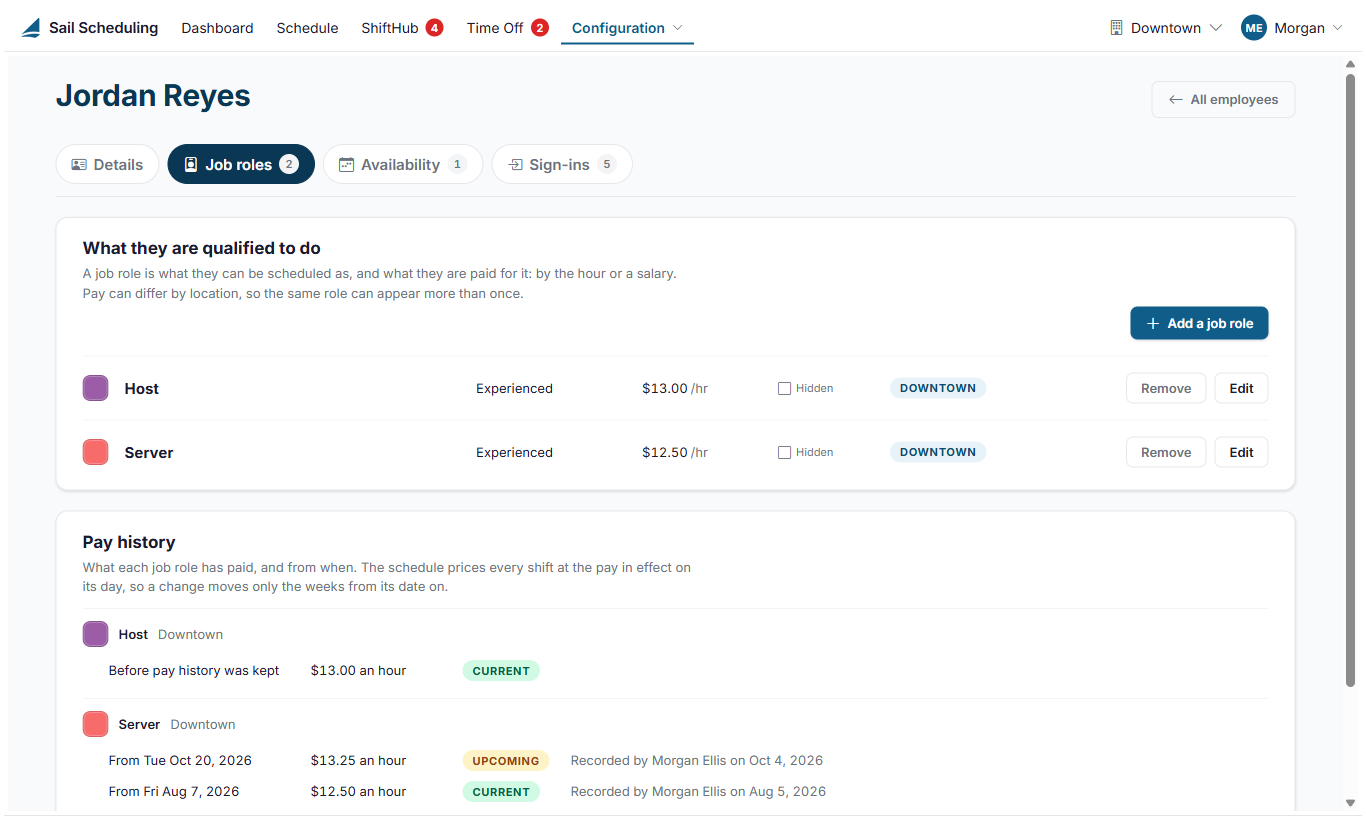
Task: Open ShiftHub from the top navigation
Action: (x=401, y=28)
